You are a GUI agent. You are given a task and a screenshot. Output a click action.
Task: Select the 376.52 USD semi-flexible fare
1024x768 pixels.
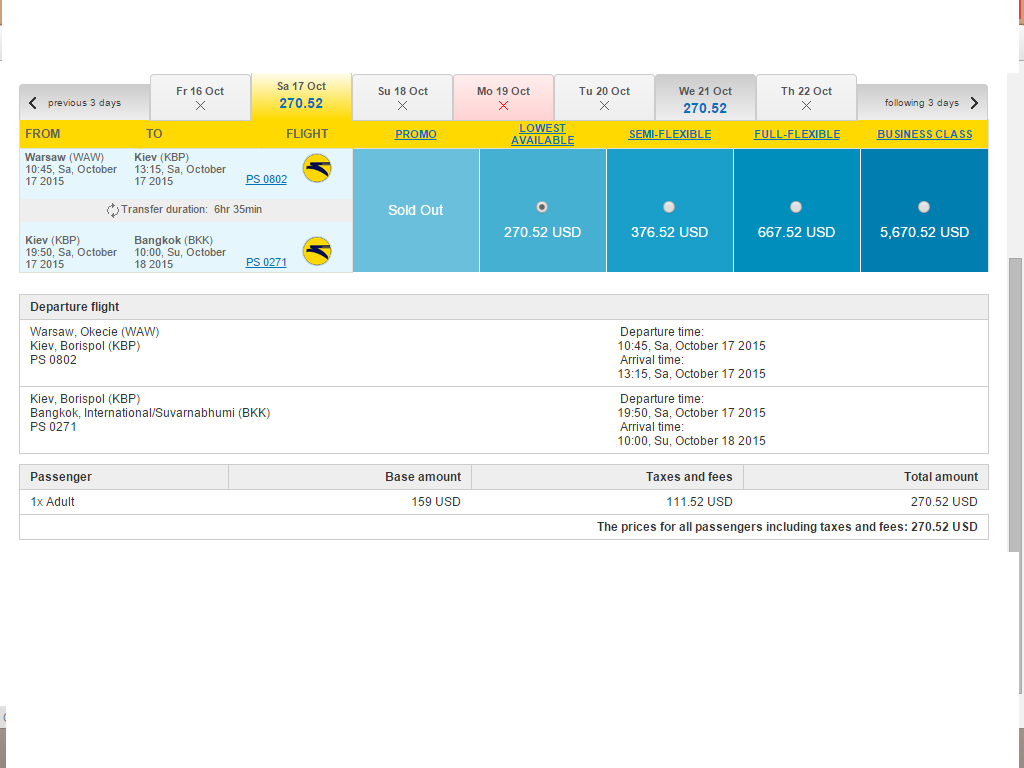click(669, 207)
